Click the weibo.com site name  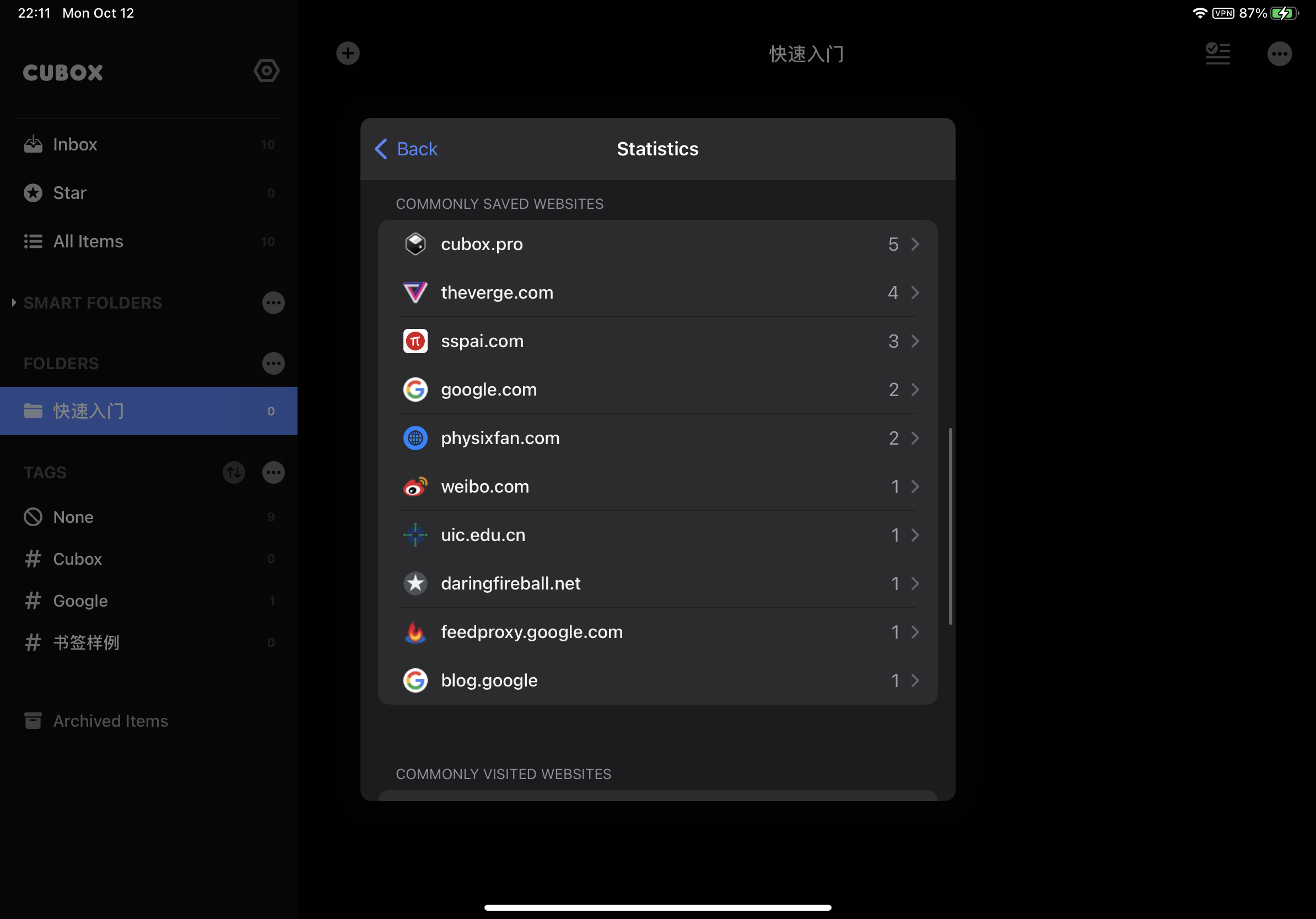pyautogui.click(x=485, y=486)
